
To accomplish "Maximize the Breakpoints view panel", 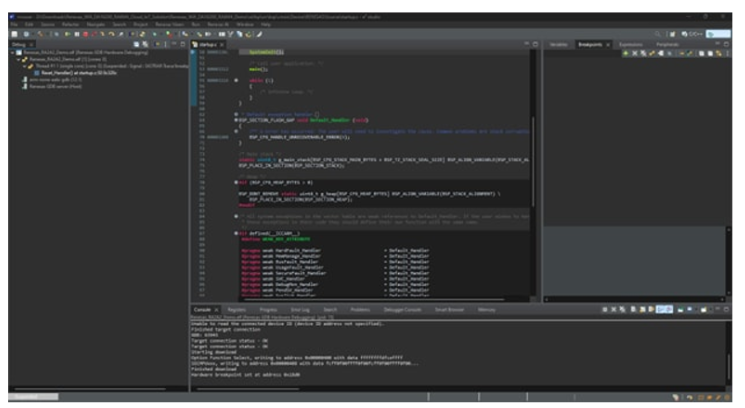I will click(726, 44).
